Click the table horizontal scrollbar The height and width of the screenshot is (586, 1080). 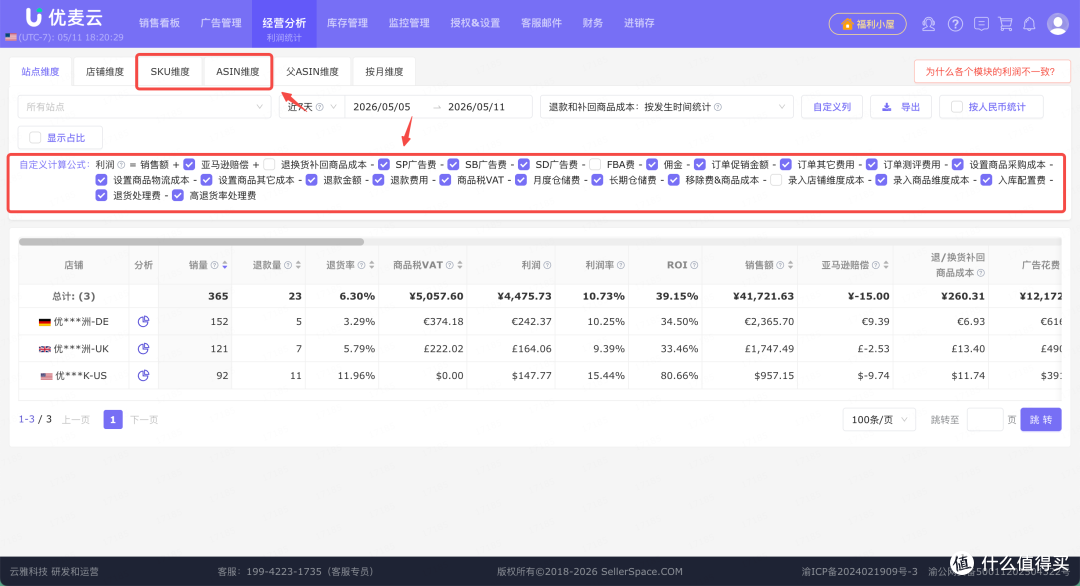pyautogui.click(x=191, y=242)
